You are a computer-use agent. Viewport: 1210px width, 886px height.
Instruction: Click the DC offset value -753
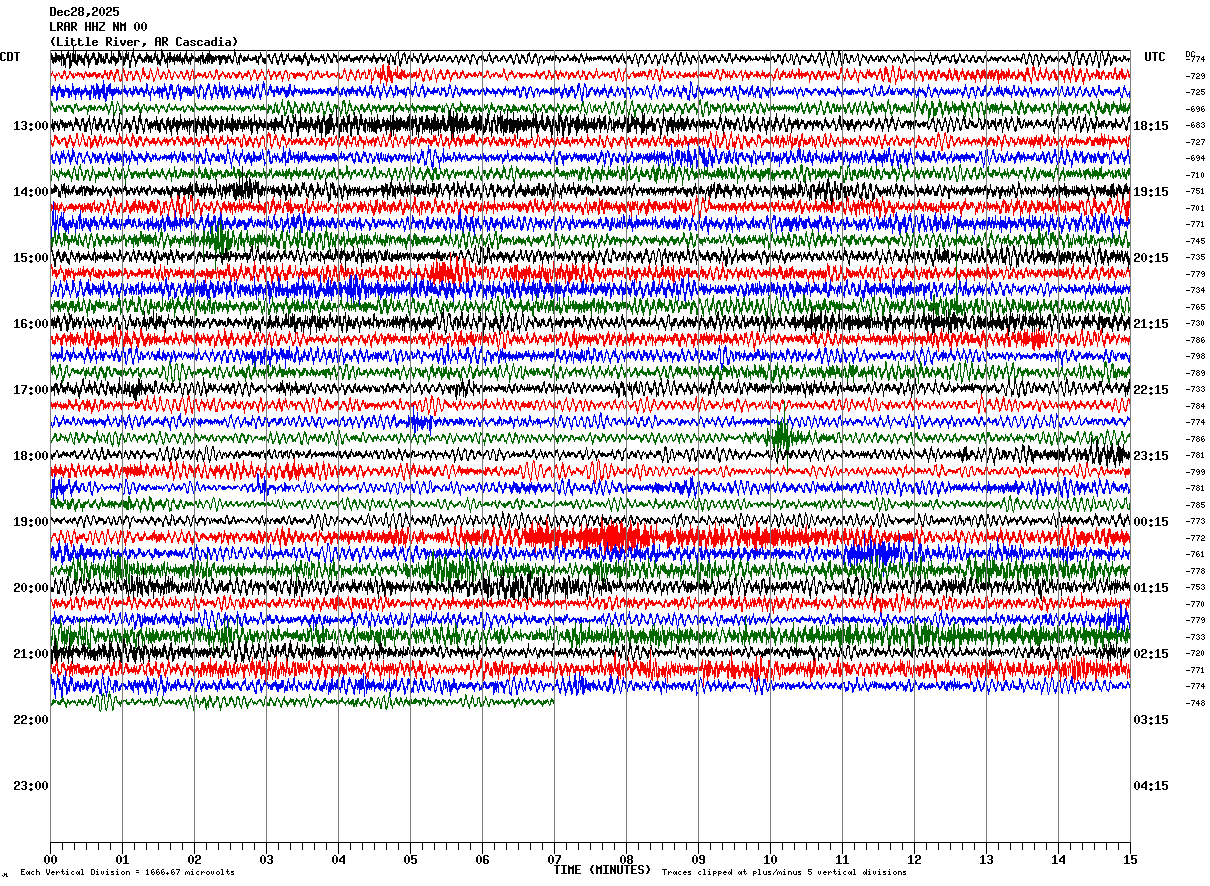tap(1195, 587)
